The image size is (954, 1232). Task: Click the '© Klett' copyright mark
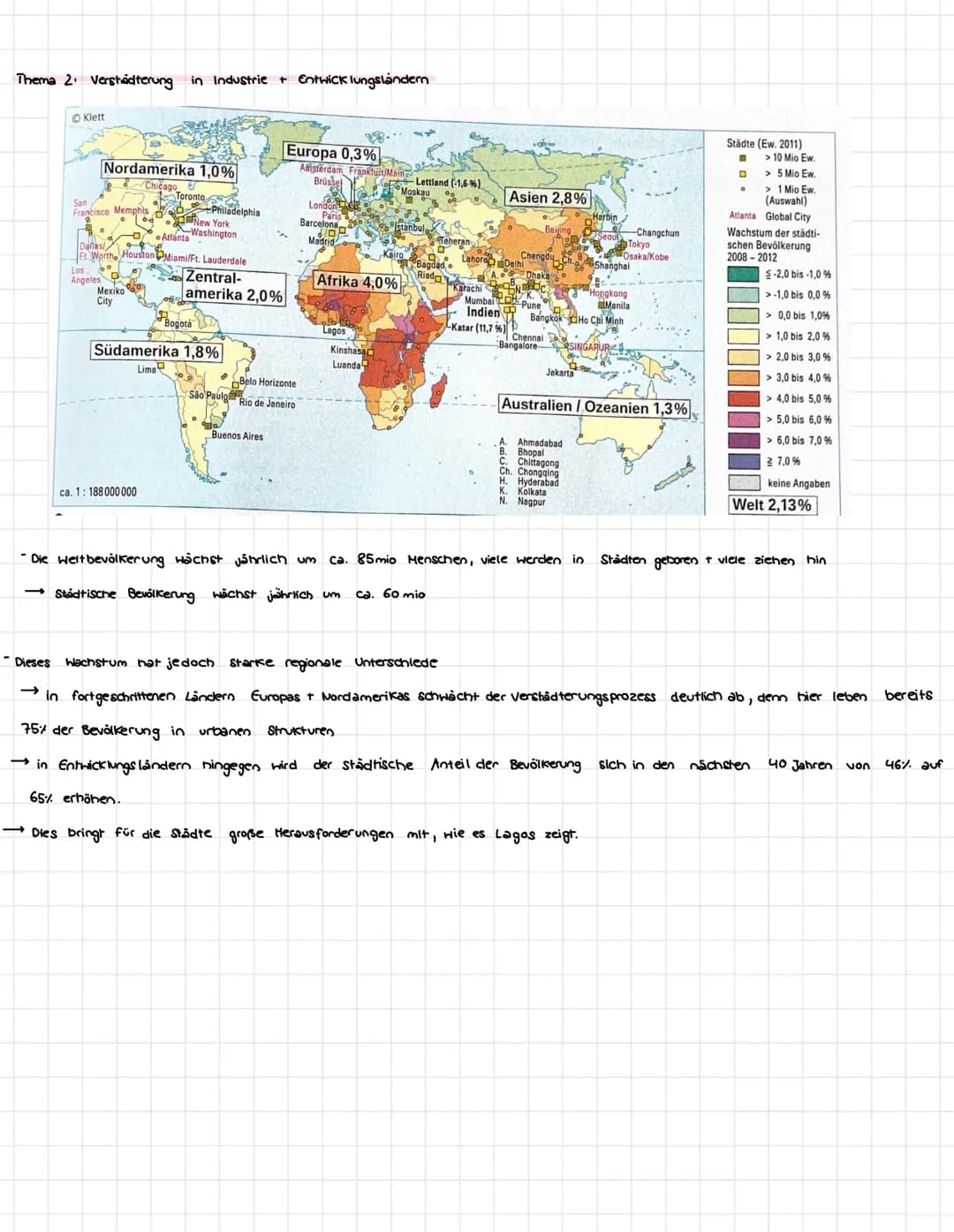[88, 117]
